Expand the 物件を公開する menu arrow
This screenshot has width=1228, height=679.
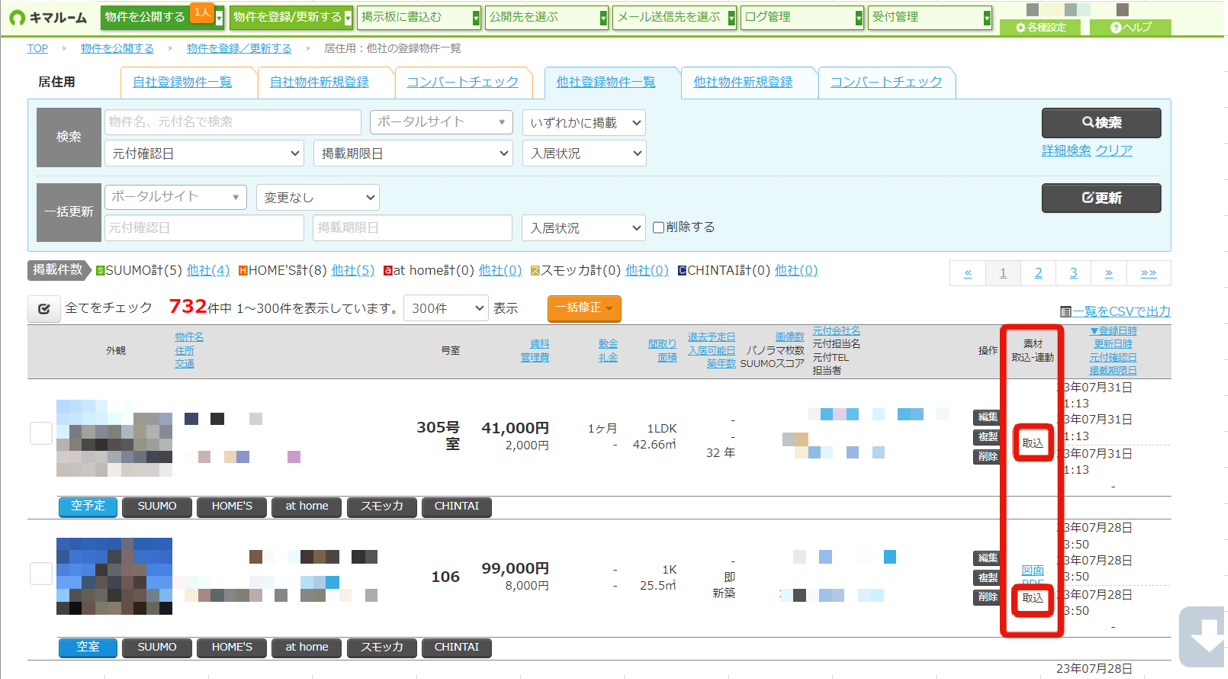[x=219, y=18]
